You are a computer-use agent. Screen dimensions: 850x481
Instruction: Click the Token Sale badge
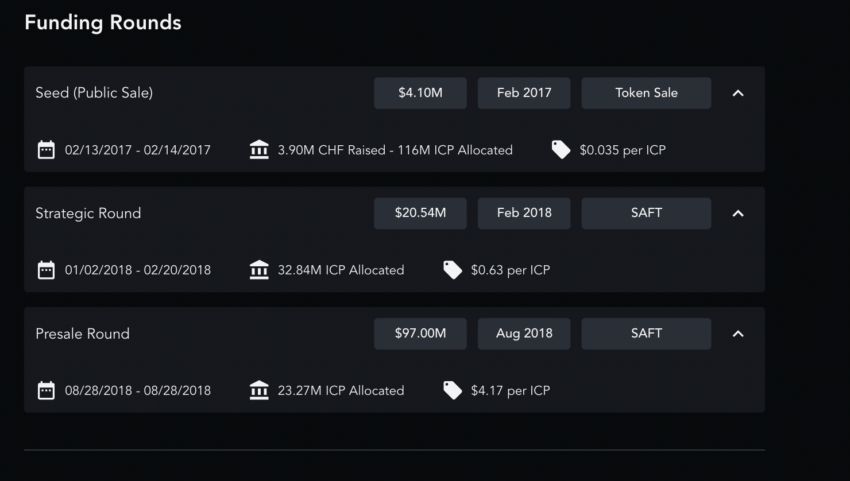(646, 93)
